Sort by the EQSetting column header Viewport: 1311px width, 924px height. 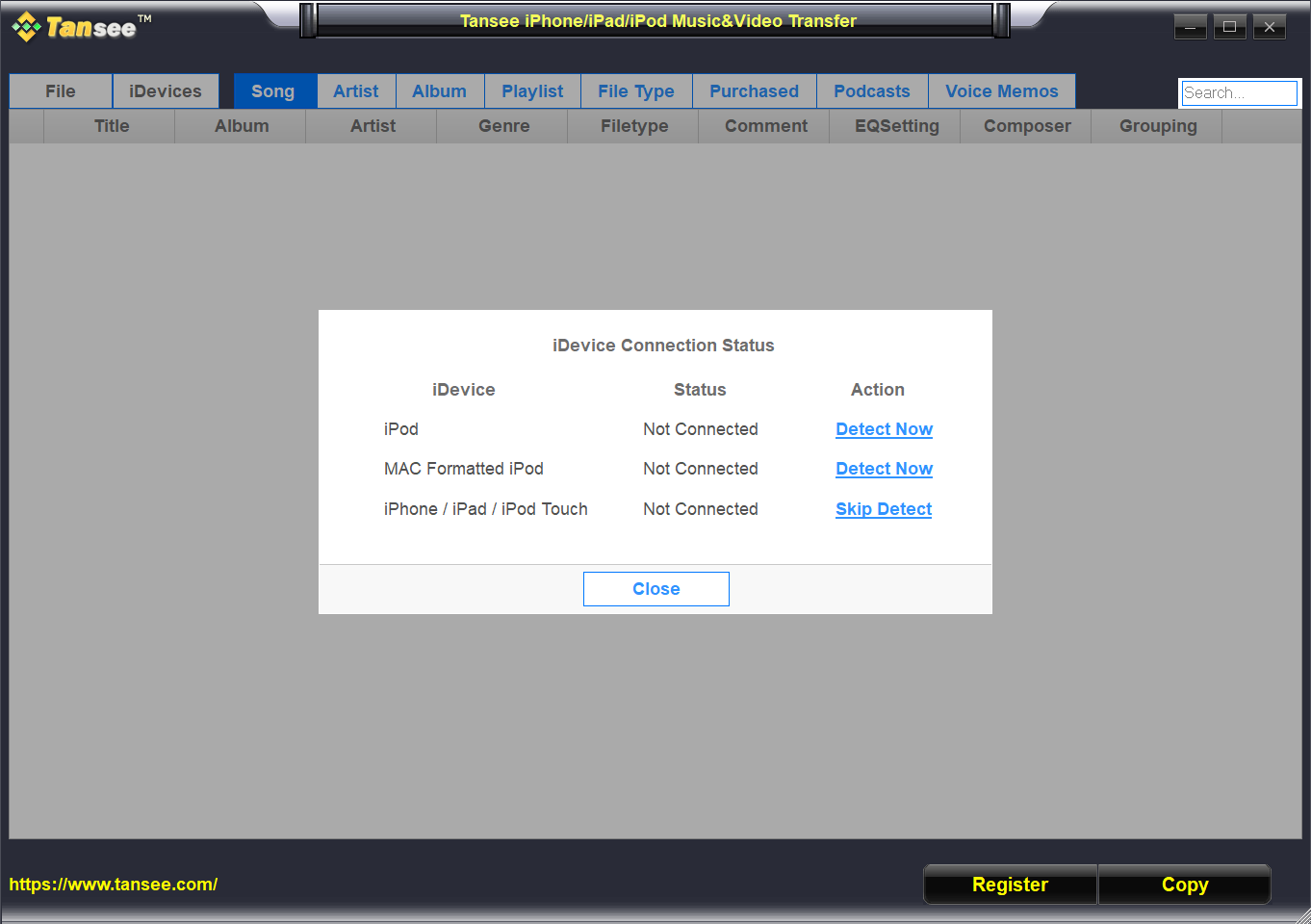click(x=895, y=126)
